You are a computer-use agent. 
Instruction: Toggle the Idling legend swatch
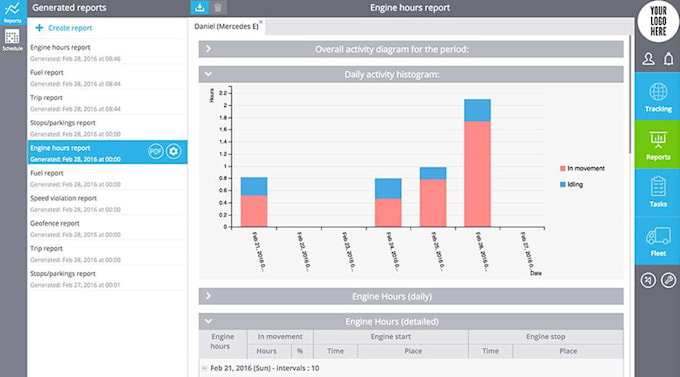[x=562, y=184]
